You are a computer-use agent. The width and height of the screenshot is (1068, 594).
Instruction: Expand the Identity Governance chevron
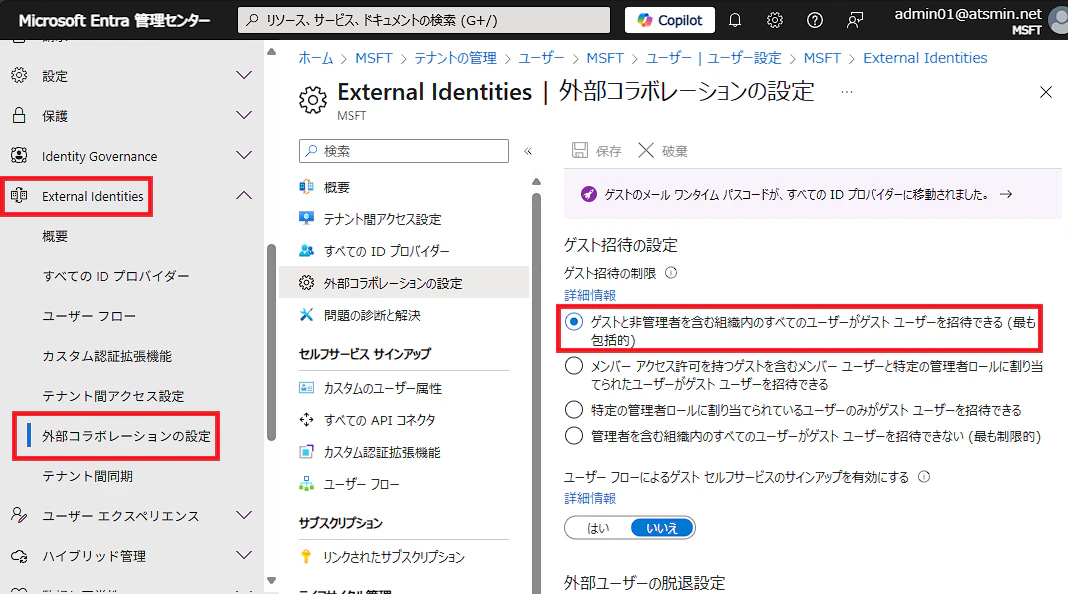click(244, 156)
